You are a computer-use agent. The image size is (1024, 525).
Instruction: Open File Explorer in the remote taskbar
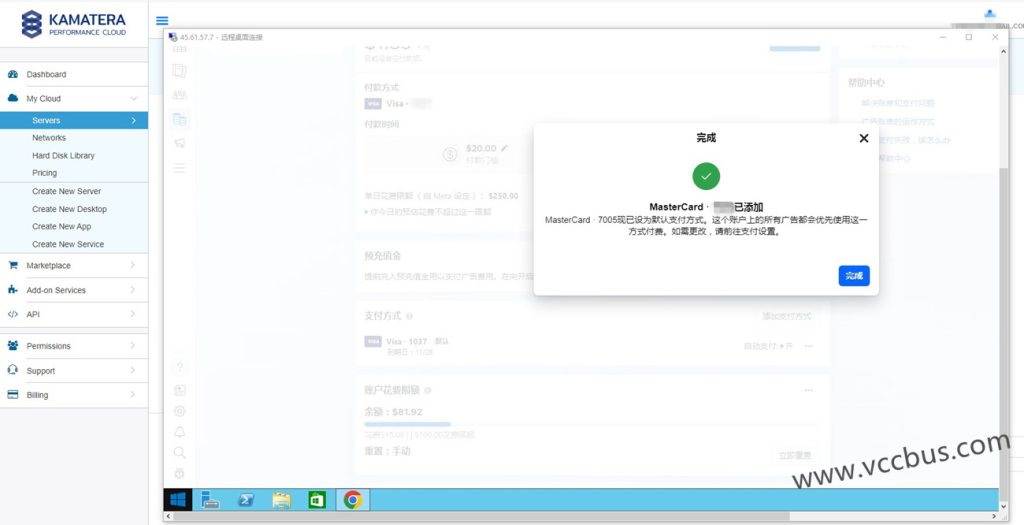click(281, 500)
